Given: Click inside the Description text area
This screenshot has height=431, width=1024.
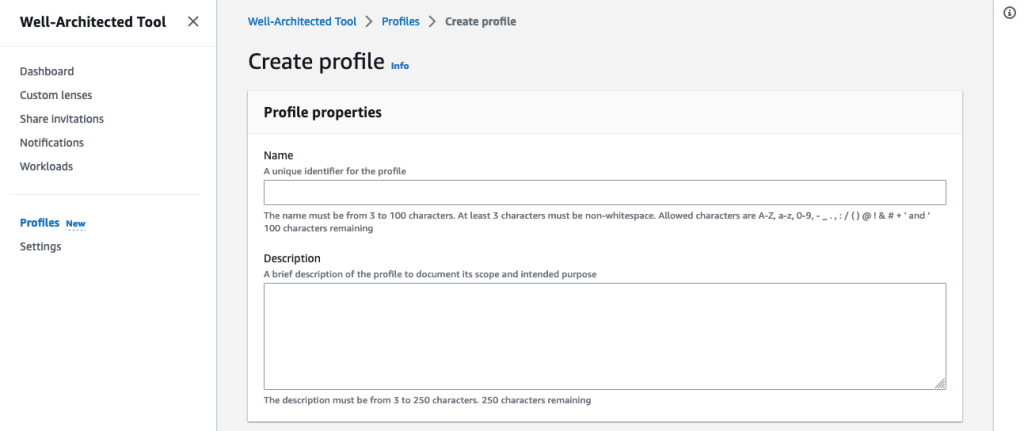Looking at the screenshot, I should pos(604,336).
